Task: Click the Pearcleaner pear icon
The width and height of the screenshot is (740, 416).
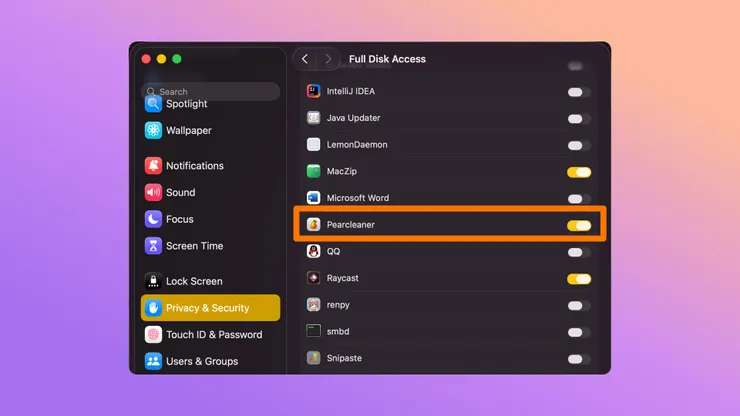Action: 313,224
